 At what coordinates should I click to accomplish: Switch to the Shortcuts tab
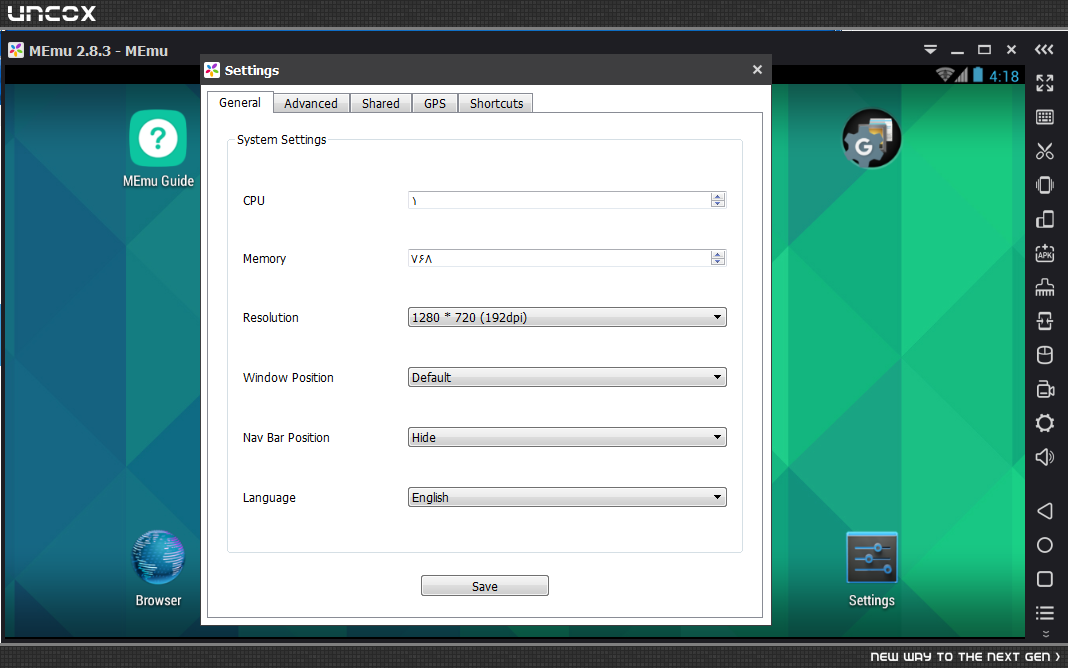click(497, 104)
